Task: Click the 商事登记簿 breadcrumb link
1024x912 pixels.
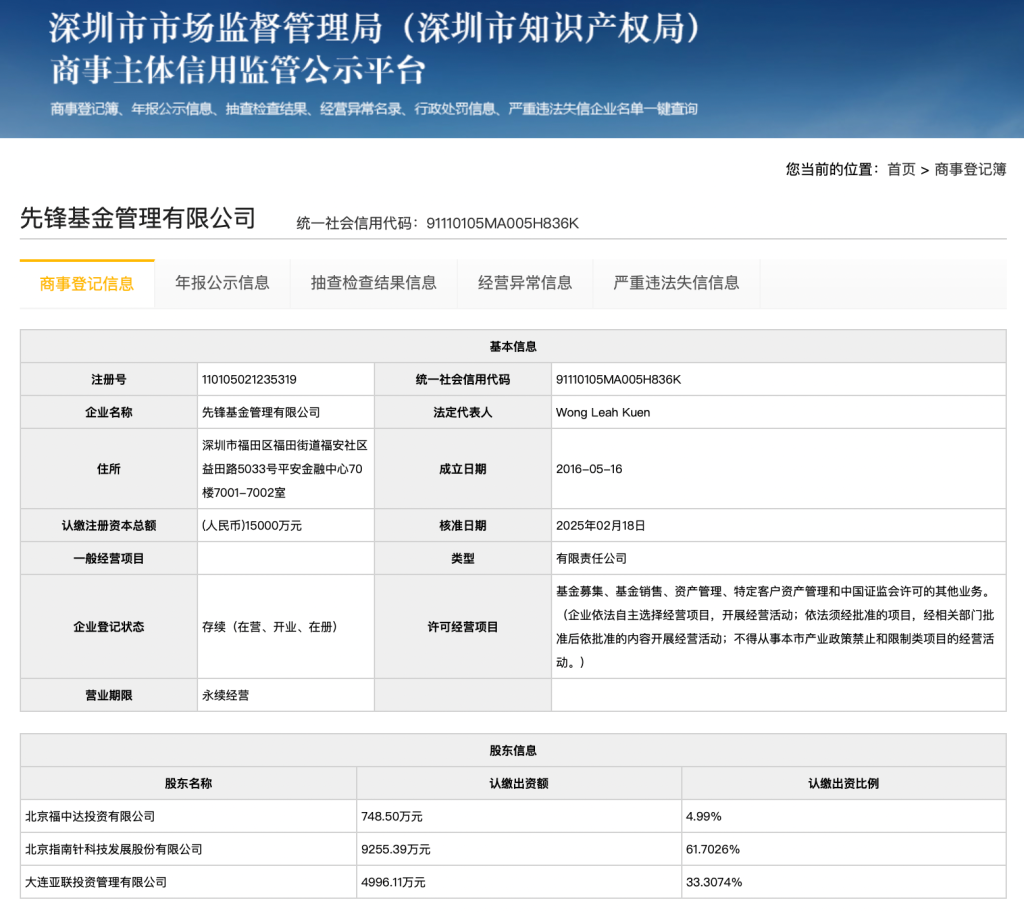Action: coord(970,169)
